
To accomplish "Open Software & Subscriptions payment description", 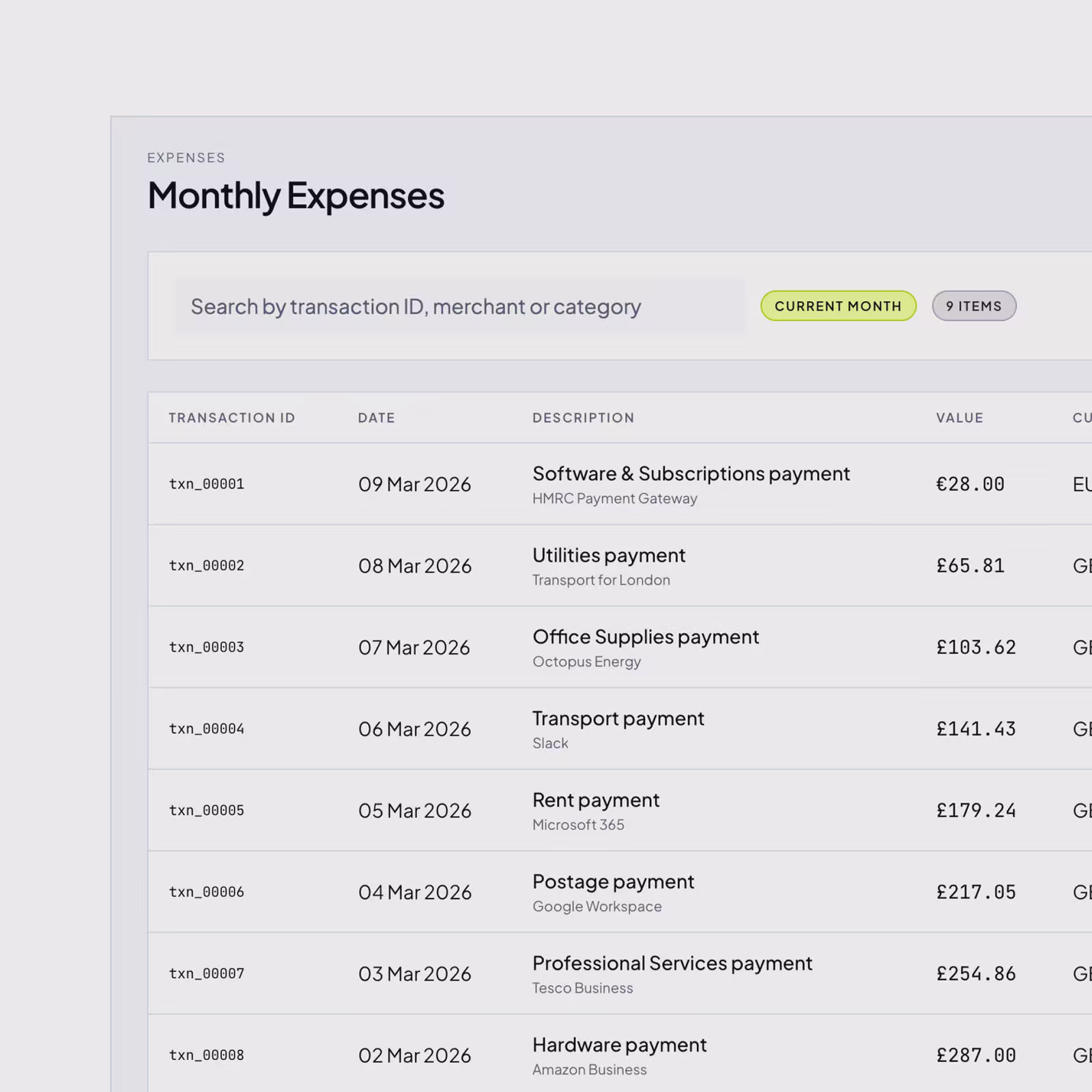I will point(691,474).
